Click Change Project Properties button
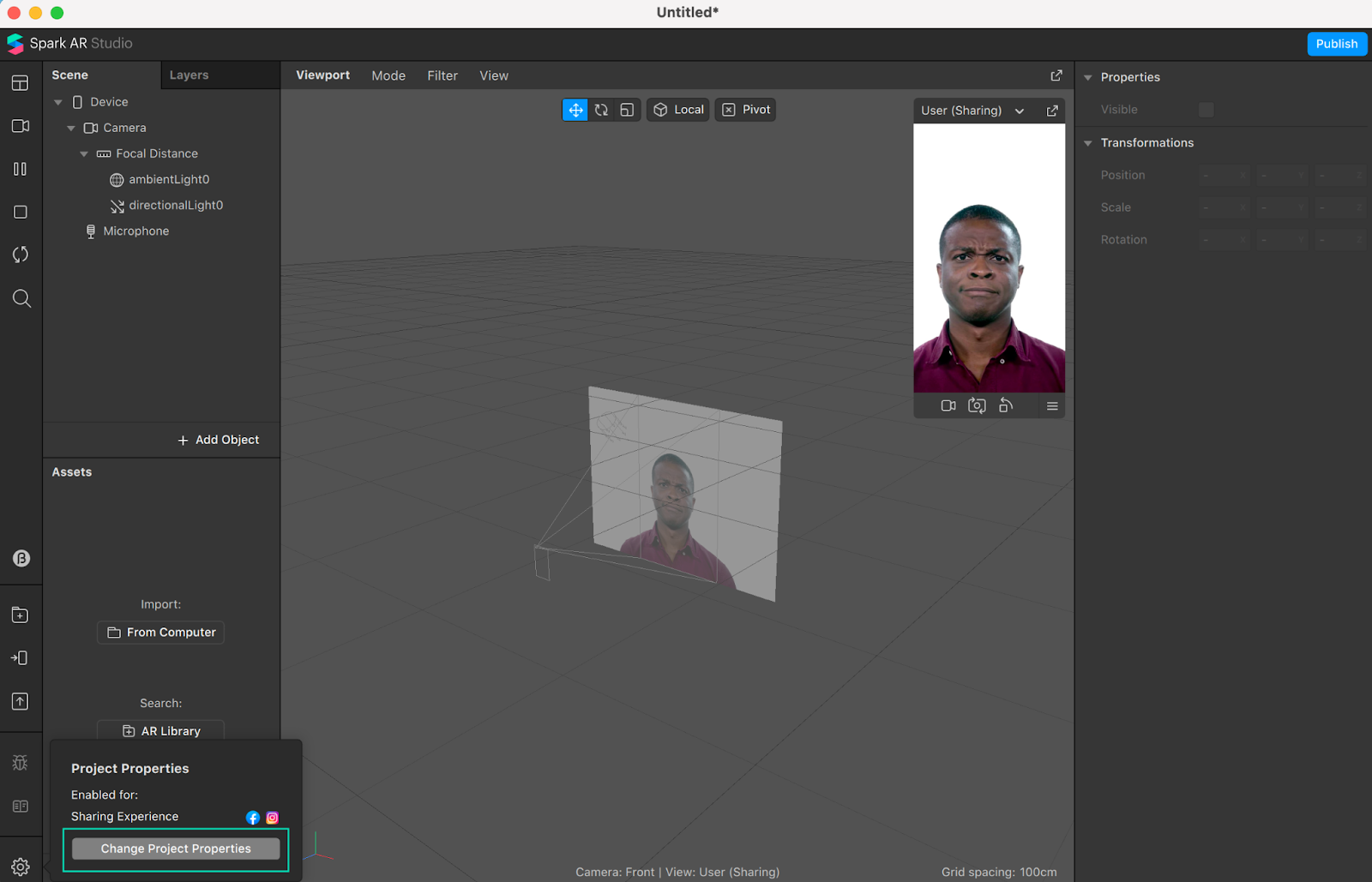 (x=176, y=849)
